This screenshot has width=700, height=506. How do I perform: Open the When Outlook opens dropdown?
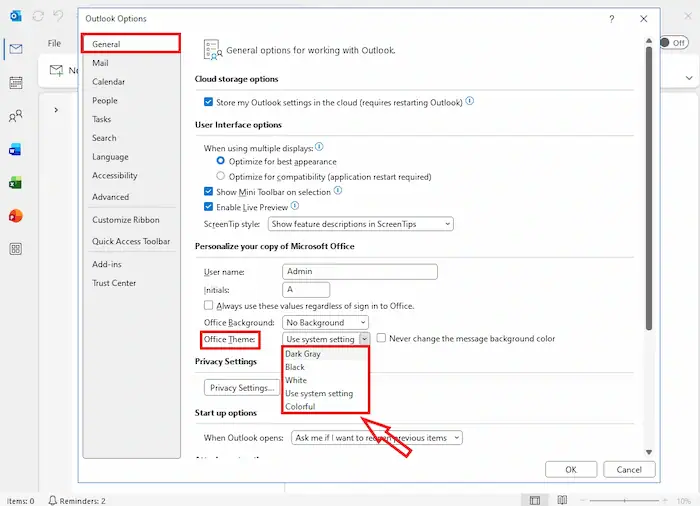point(376,438)
